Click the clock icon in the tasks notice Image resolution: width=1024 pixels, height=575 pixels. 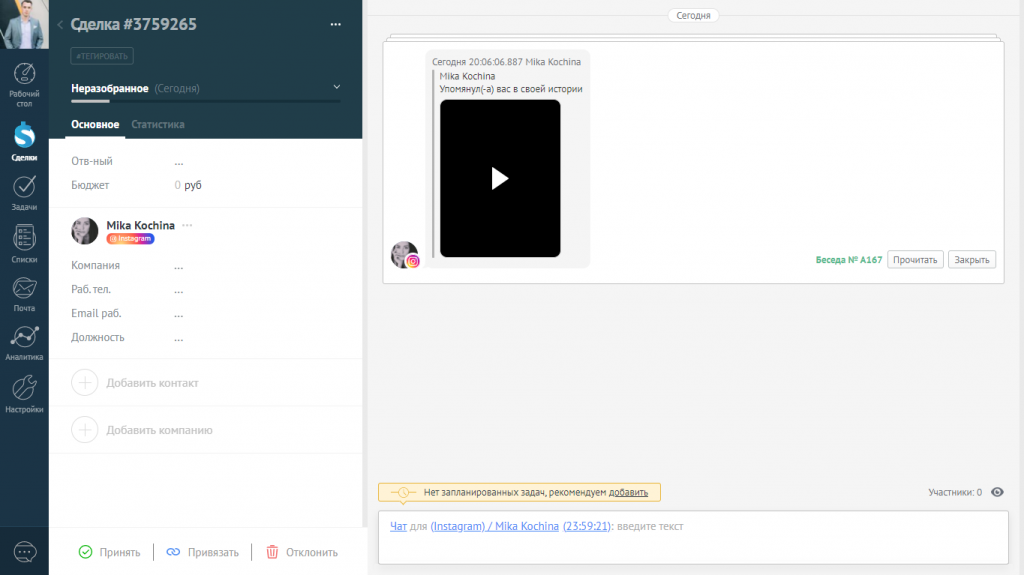403,493
